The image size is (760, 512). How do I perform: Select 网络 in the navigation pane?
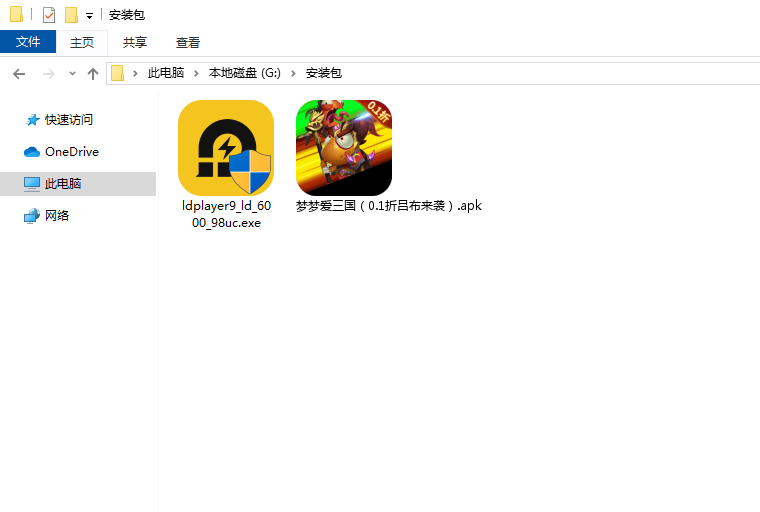pyautogui.click(x=57, y=216)
